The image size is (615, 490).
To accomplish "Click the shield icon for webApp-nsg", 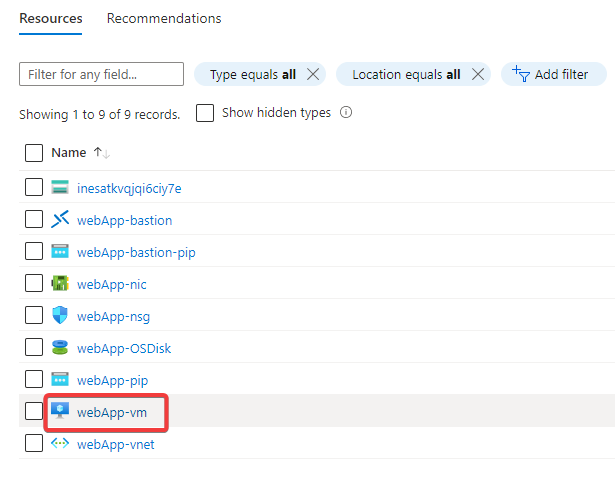I will coord(61,316).
